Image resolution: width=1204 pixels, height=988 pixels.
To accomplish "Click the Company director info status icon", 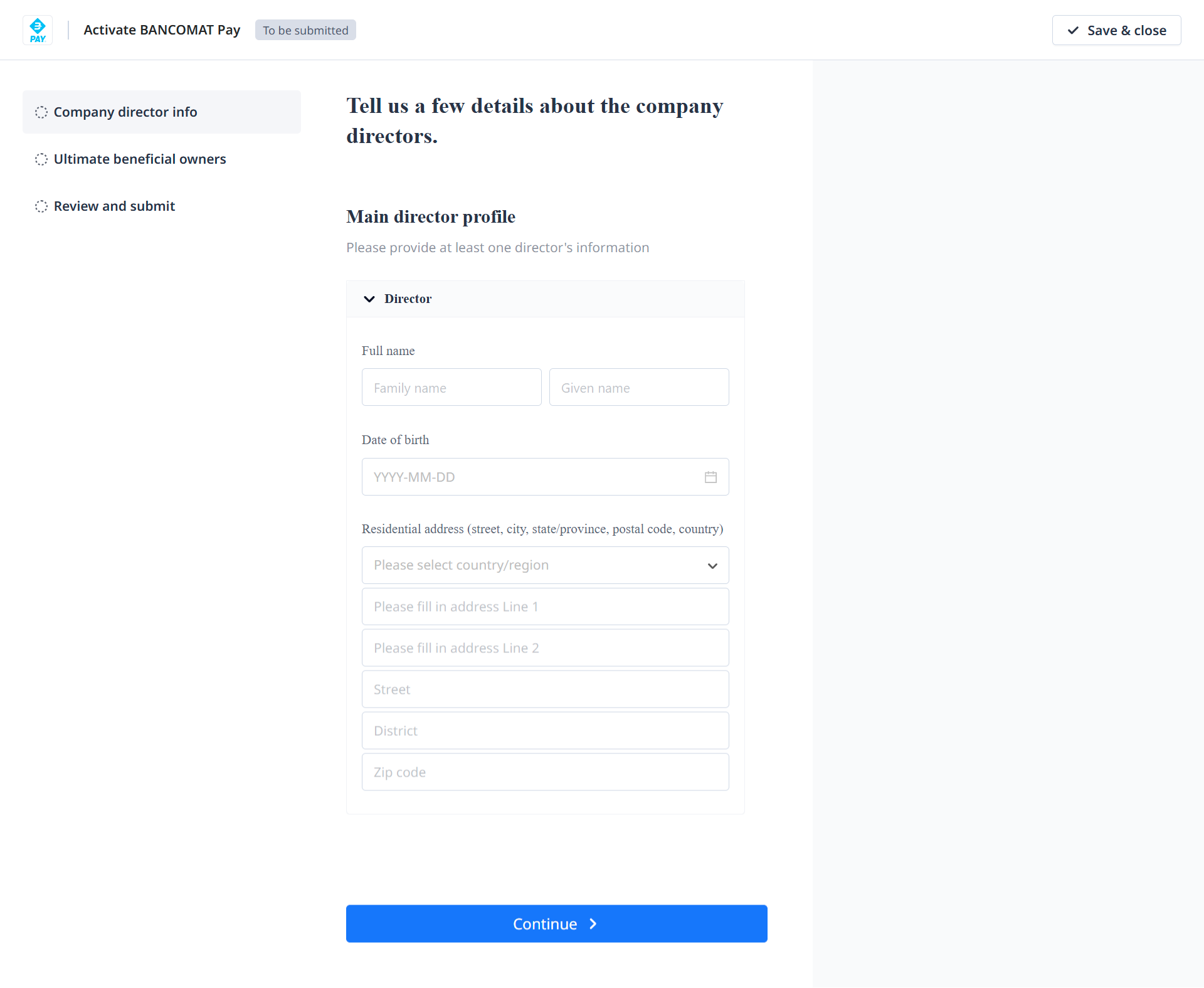I will tap(41, 112).
